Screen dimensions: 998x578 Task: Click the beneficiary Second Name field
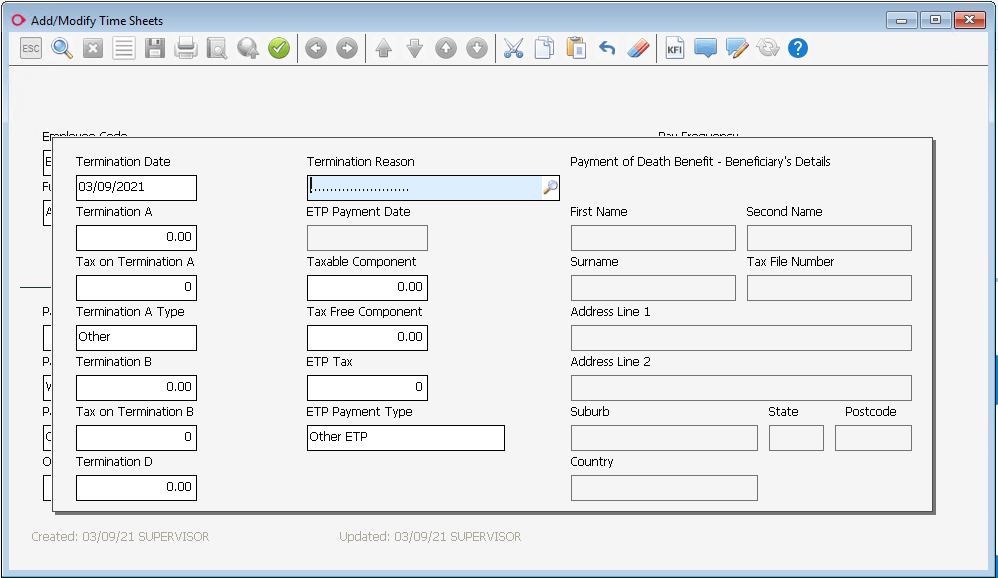click(829, 238)
